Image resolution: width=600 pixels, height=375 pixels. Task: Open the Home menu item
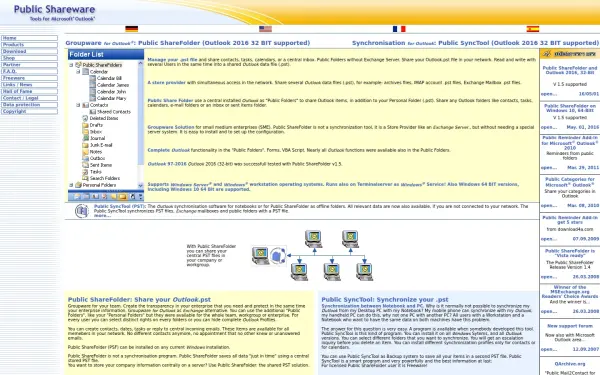[29, 38]
